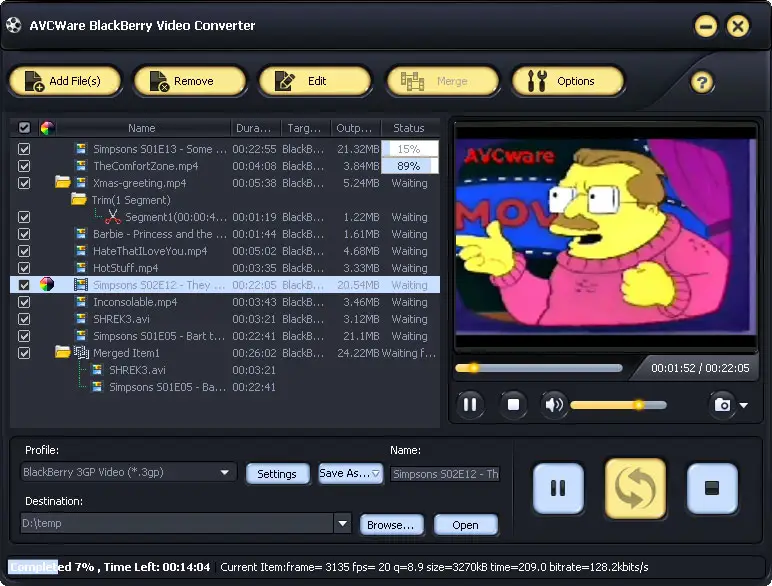772x586 pixels.
Task: Sort the list by the Name column header
Action: [142, 128]
